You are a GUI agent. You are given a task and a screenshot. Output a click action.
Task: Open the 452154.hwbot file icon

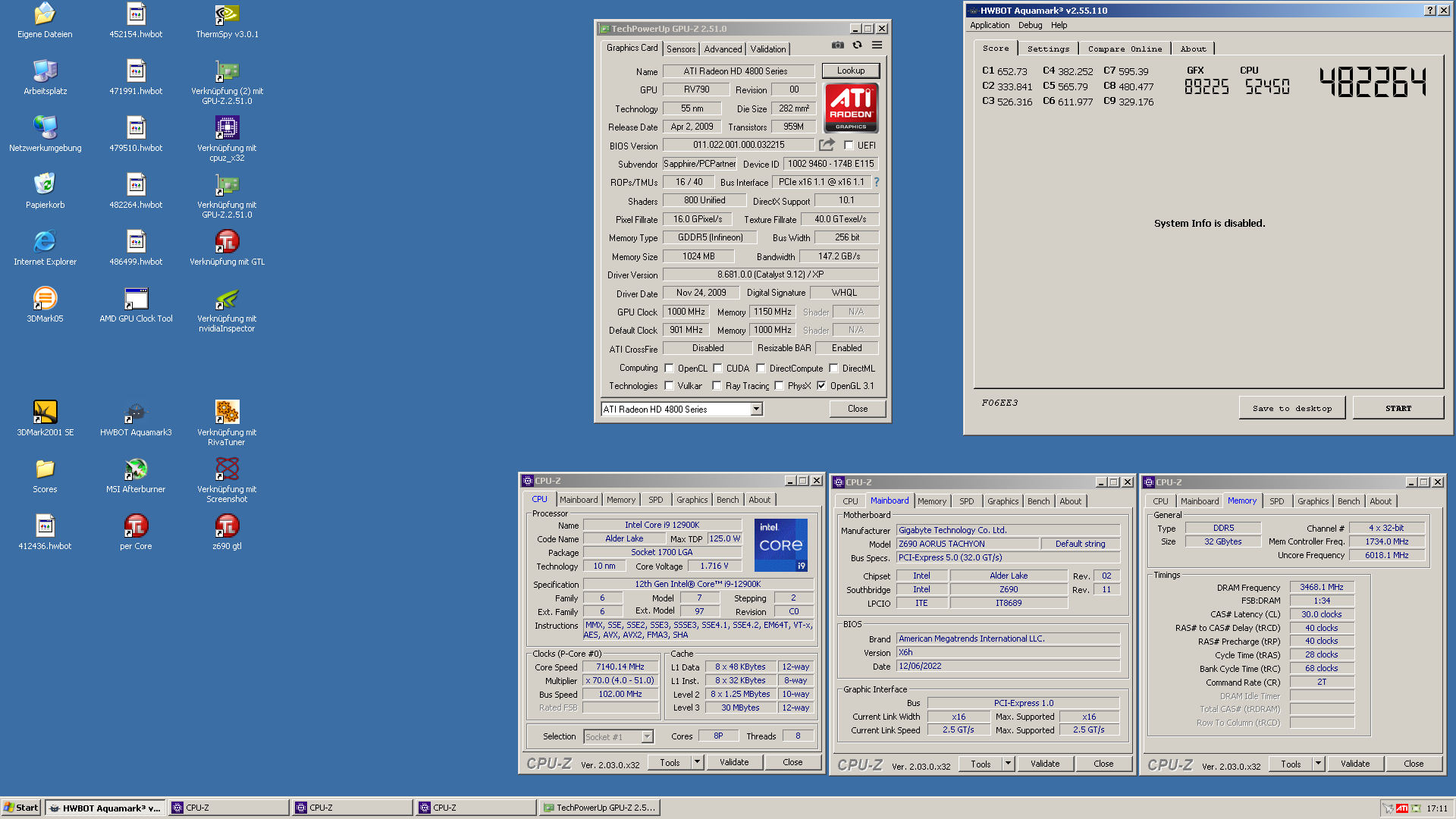136,14
